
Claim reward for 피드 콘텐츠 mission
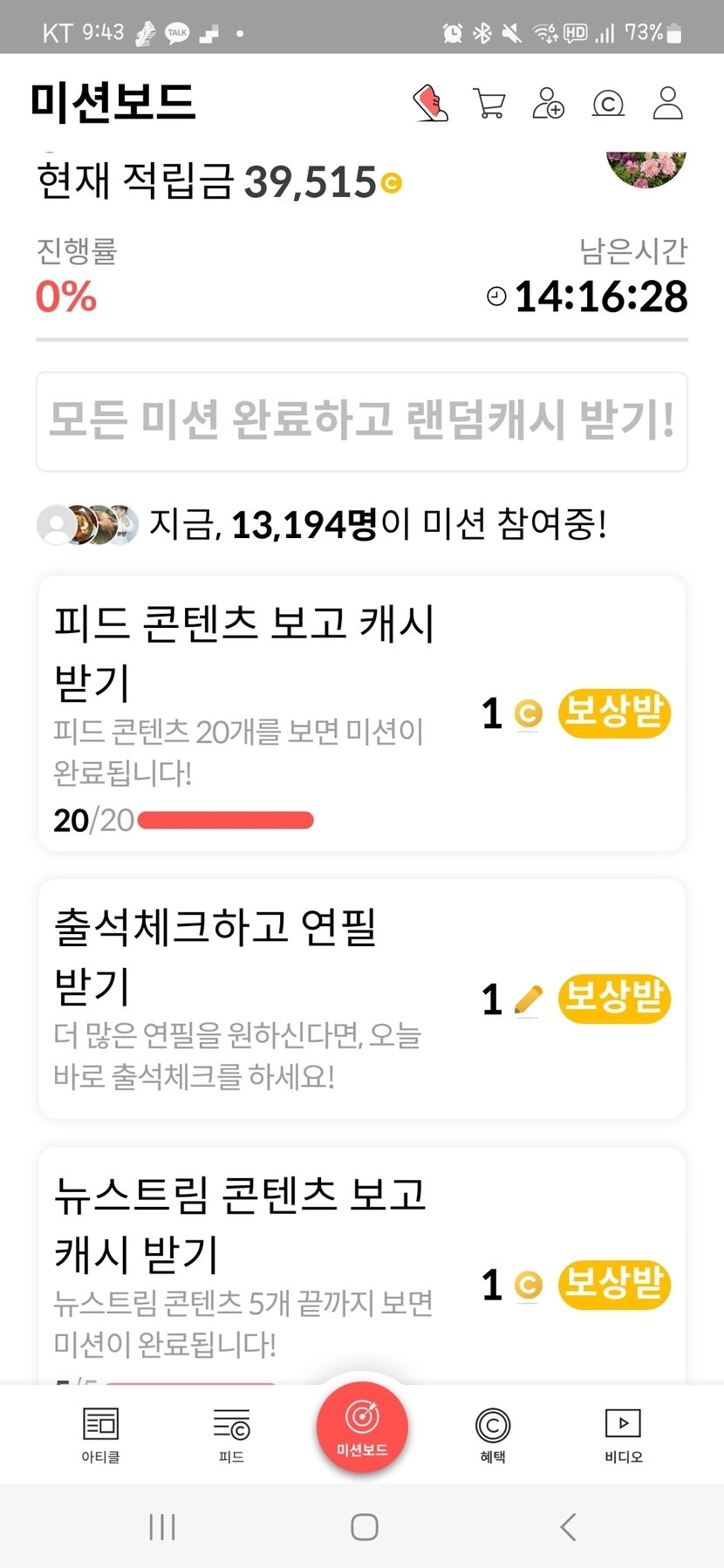pos(614,712)
